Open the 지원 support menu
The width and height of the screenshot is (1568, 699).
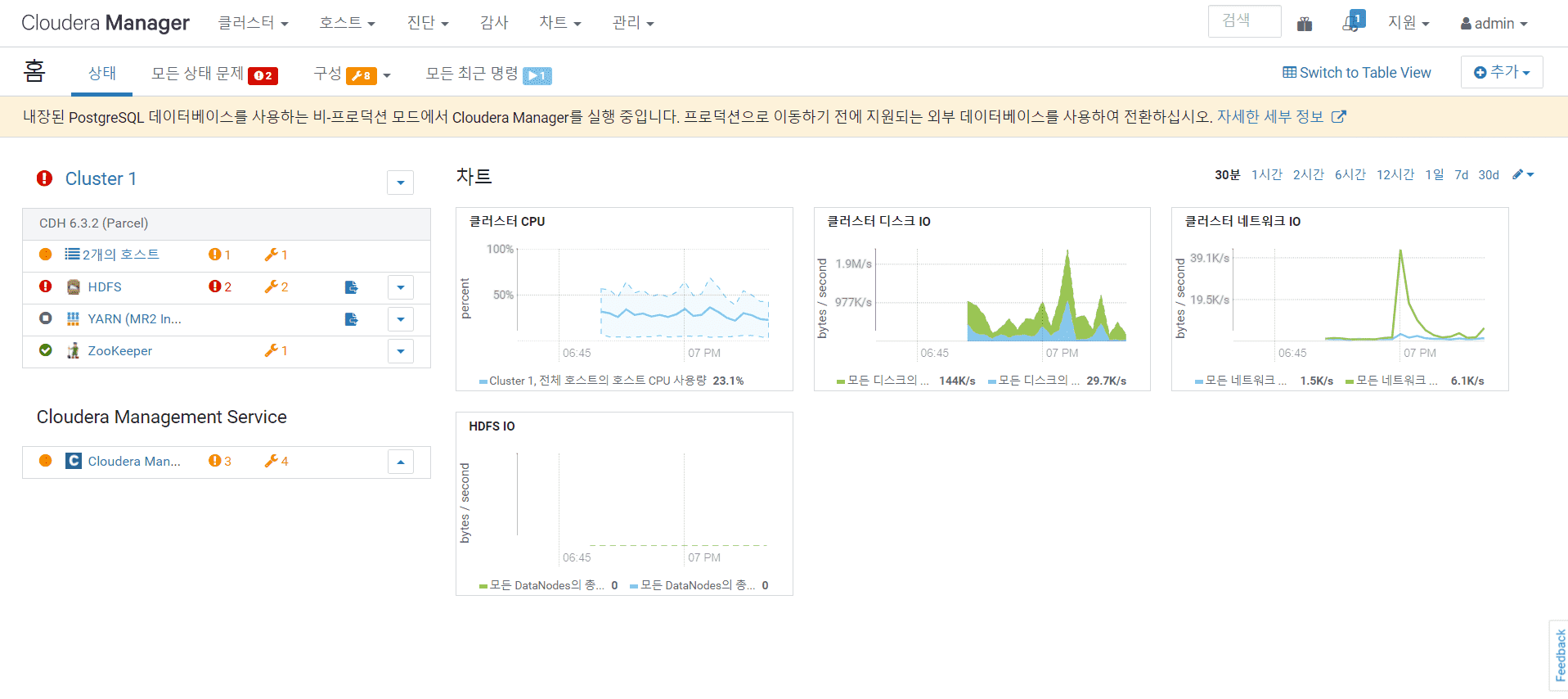pyautogui.click(x=1409, y=23)
